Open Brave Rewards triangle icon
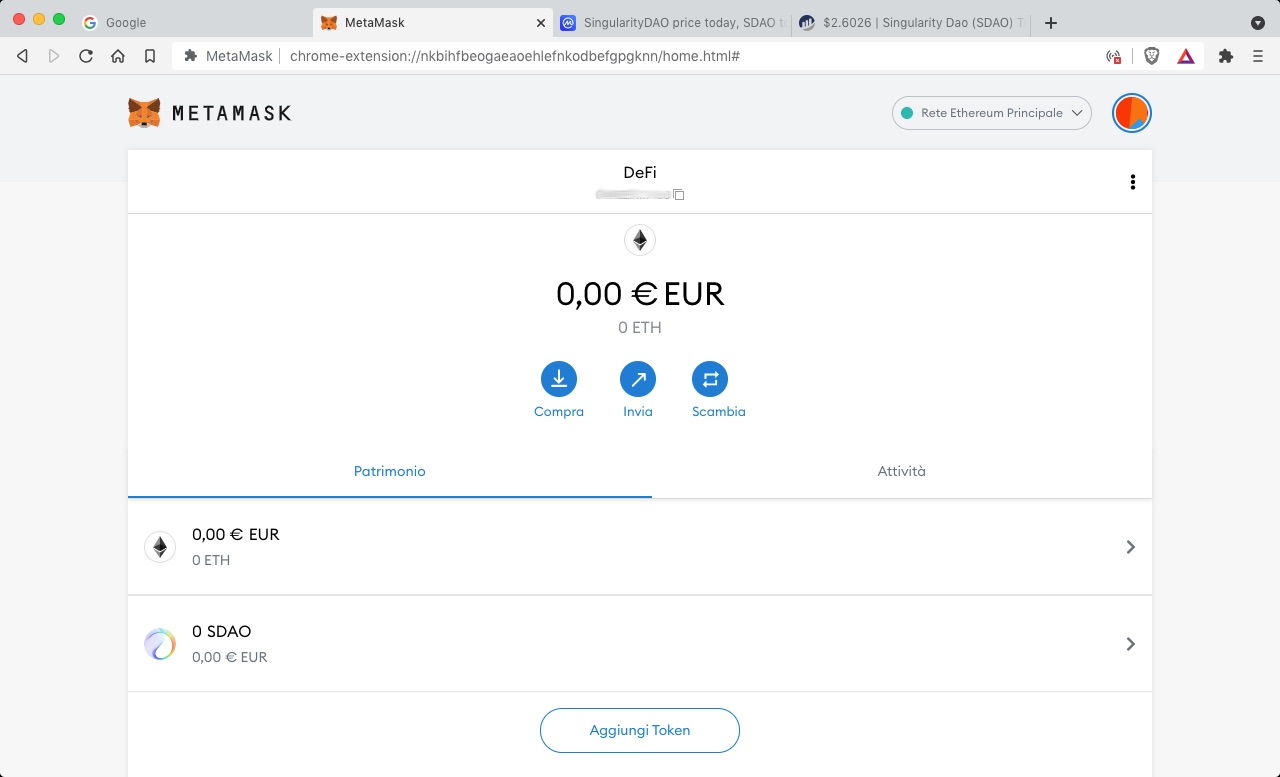Viewport: 1280px width, 777px height. click(x=1186, y=56)
